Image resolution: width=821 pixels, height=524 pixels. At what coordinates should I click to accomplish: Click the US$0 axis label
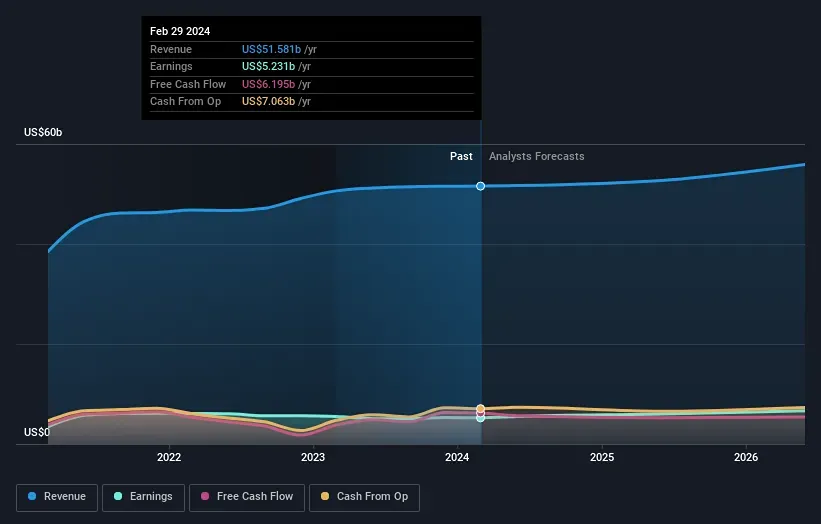click(x=37, y=432)
